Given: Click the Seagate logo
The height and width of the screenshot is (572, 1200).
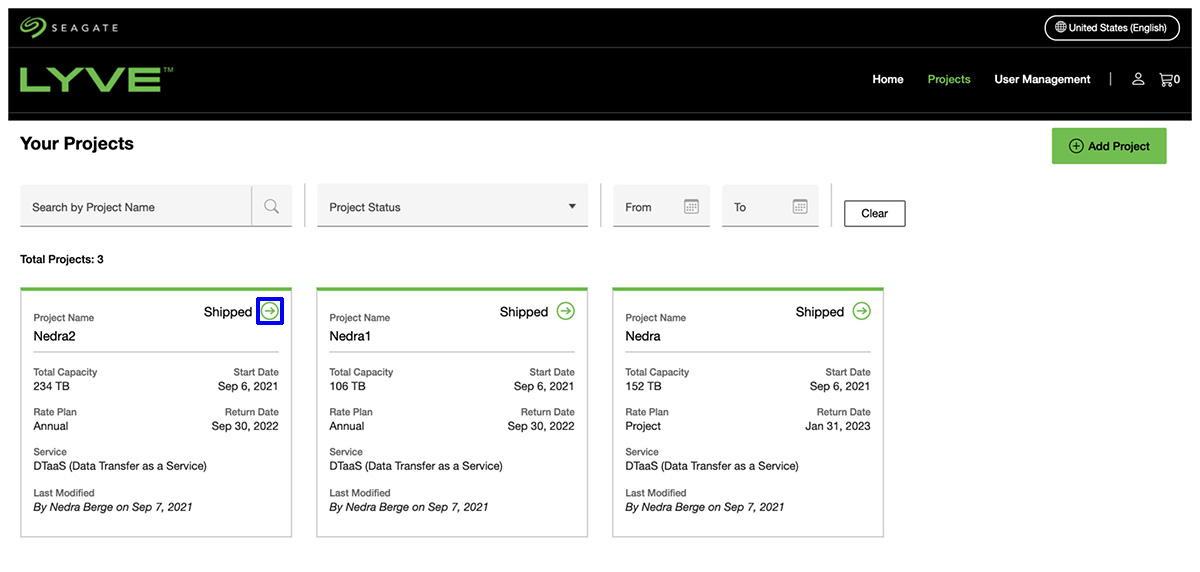Looking at the screenshot, I should (x=69, y=27).
